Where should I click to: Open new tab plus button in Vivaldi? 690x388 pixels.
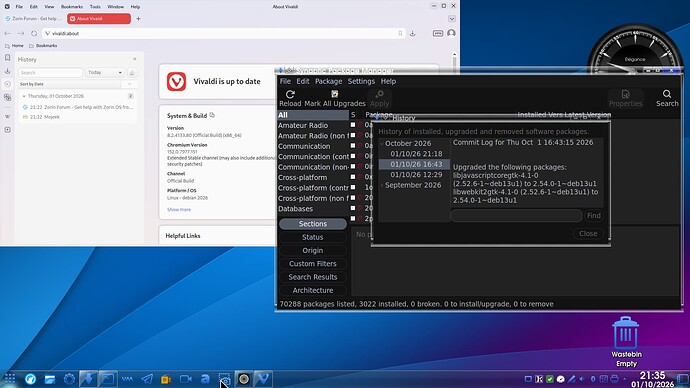click(x=138, y=19)
